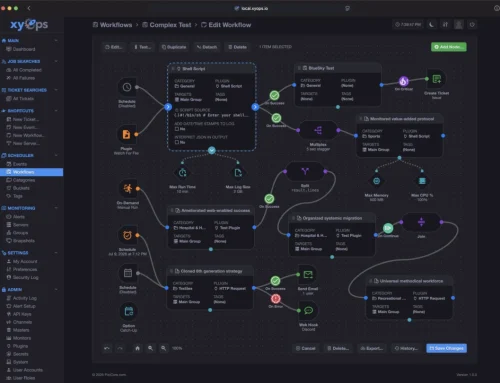Select the Split controller node
Screen dimensions: 500x383
point(305,172)
